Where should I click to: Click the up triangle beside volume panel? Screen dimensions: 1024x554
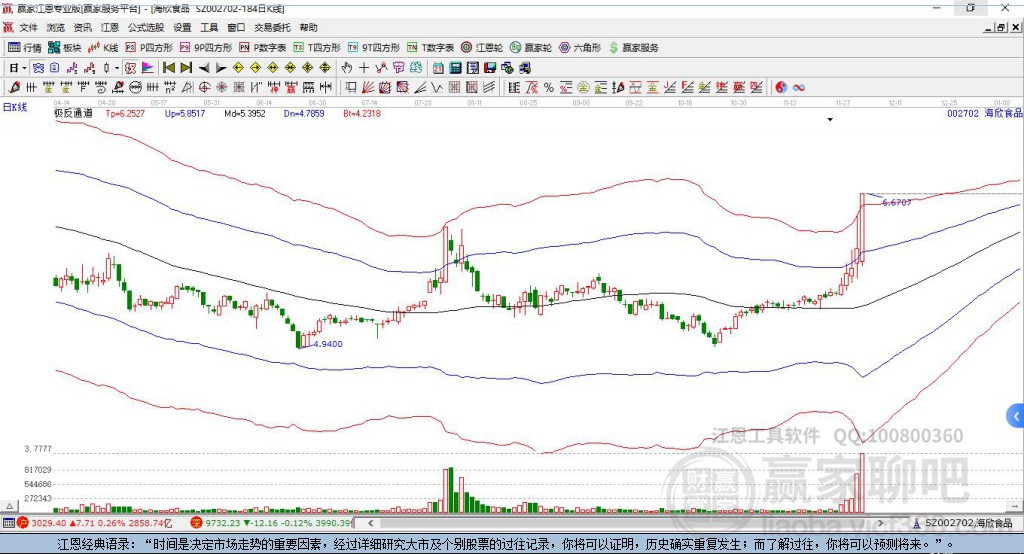(9, 506)
